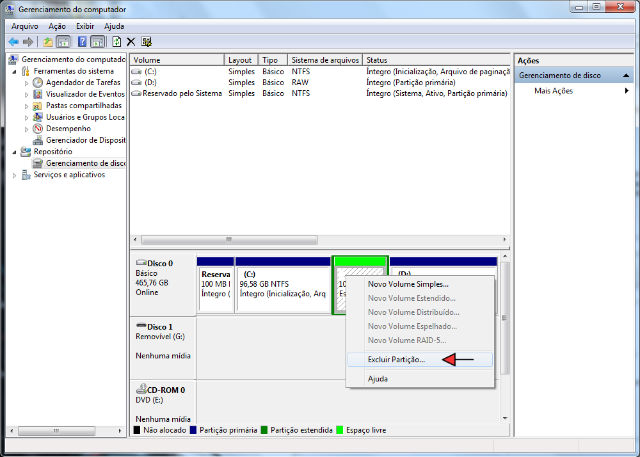Viewport: 640px width, 457px height.
Task: Select Repositório node in tree
Action: coord(53,151)
